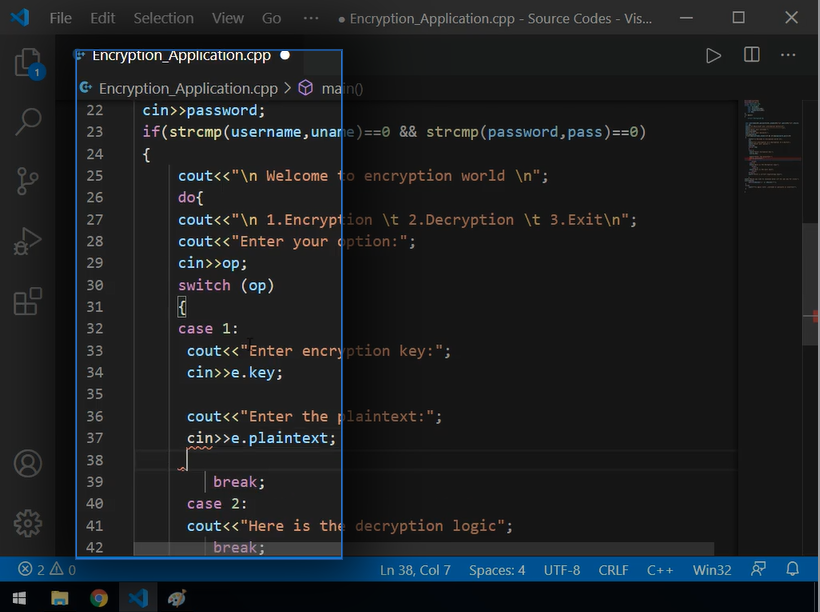Open the Manage settings gear
The width and height of the screenshot is (820, 612).
point(27,523)
